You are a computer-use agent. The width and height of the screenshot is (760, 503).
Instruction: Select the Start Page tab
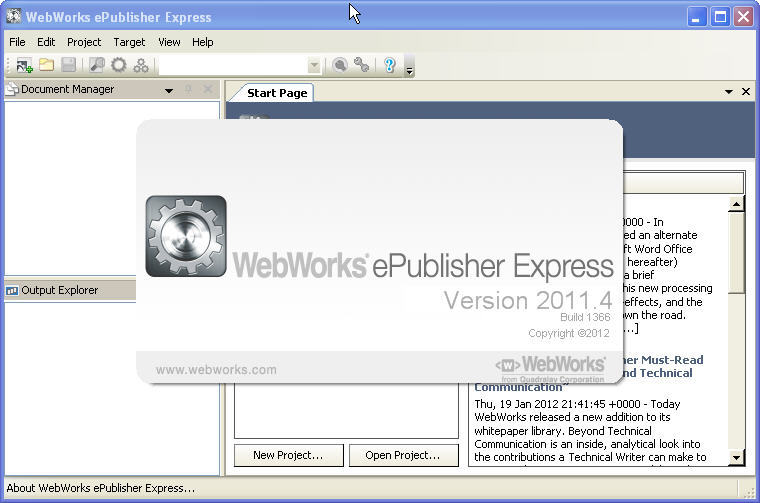277,93
